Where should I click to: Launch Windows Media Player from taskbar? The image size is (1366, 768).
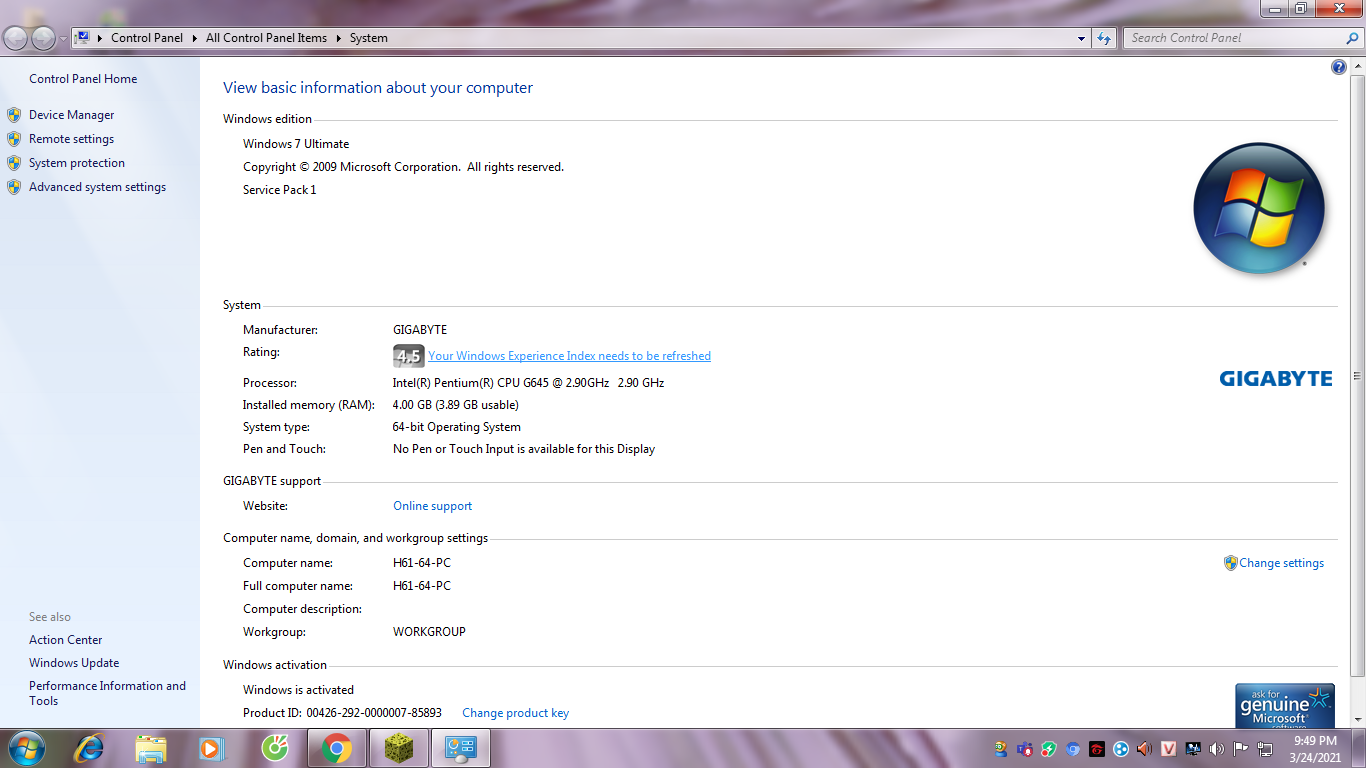coord(212,748)
